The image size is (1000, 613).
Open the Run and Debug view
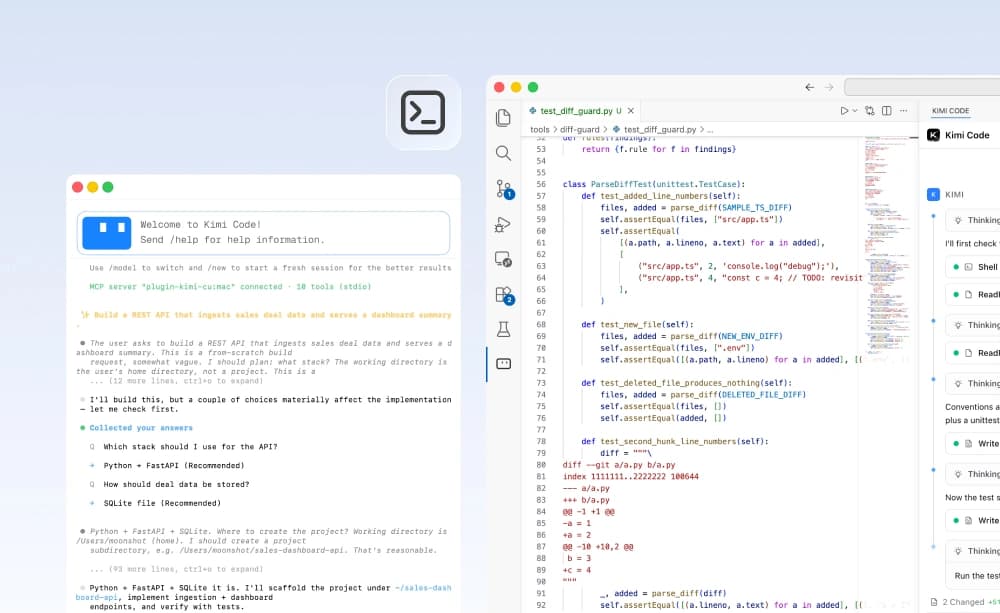tap(503, 225)
